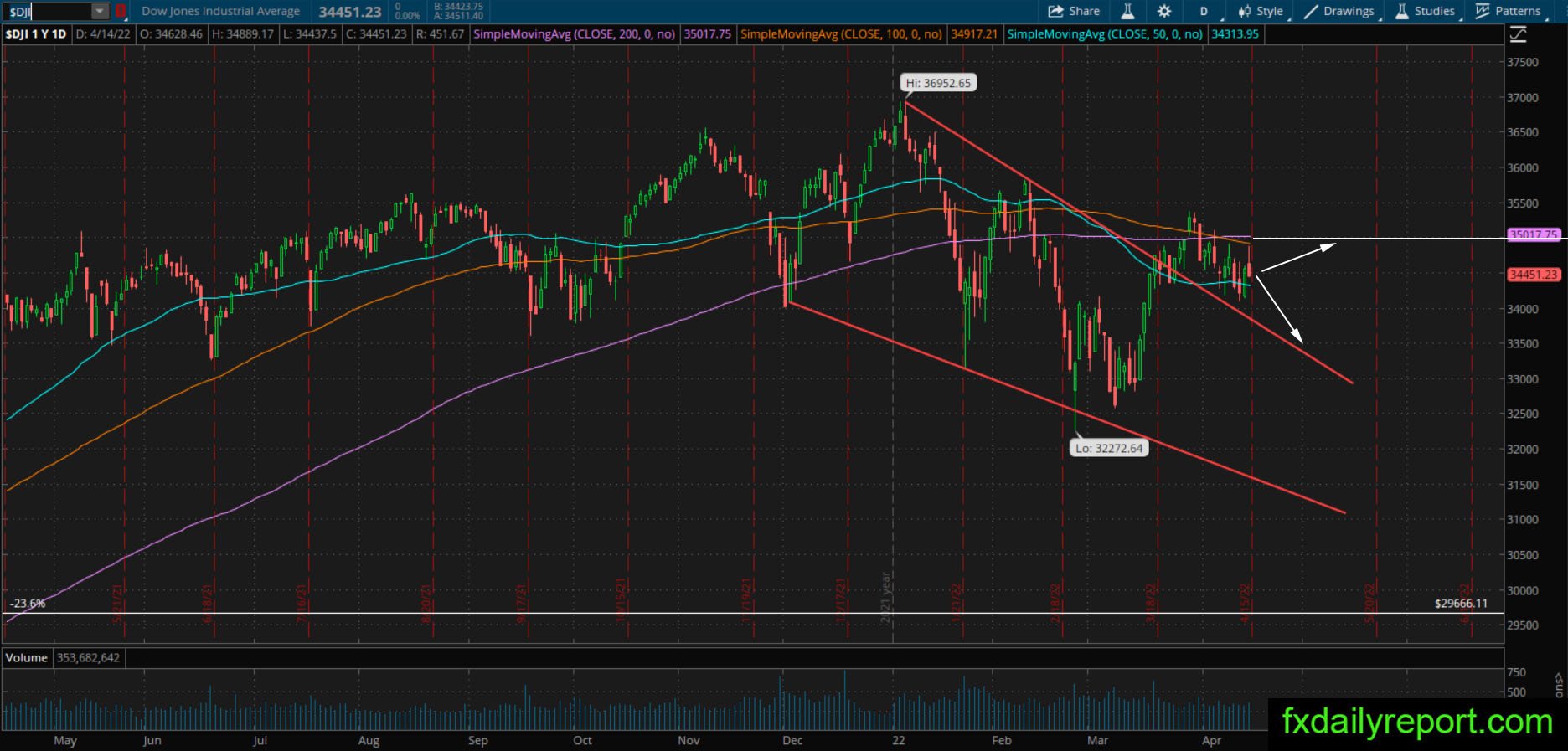Image resolution: width=1568 pixels, height=751 pixels.
Task: Click the Hi: 36952.65 price bubble
Action: point(939,83)
